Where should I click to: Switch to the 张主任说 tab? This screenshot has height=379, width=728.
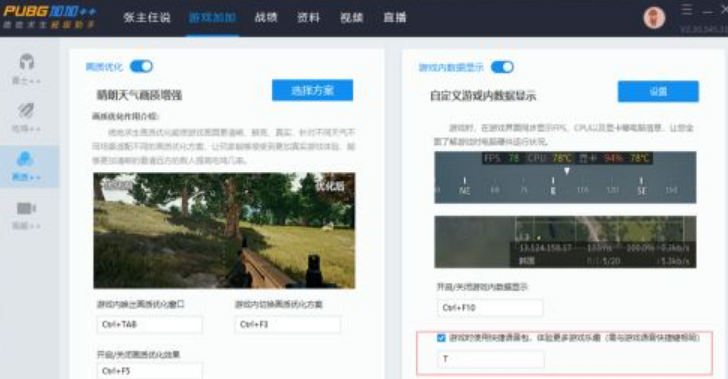147,18
